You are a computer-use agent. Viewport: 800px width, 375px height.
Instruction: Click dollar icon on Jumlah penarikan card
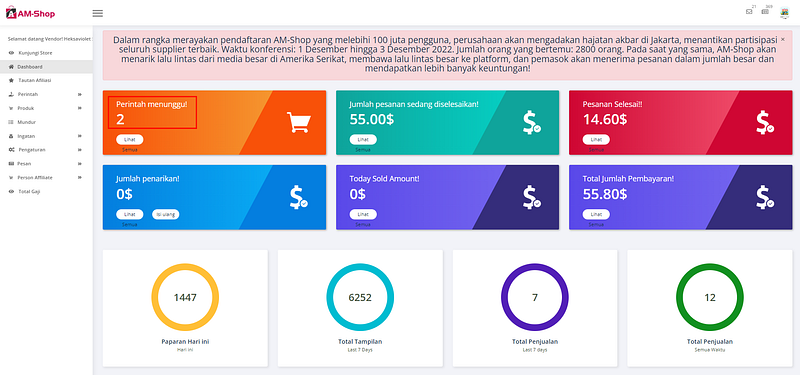point(298,197)
